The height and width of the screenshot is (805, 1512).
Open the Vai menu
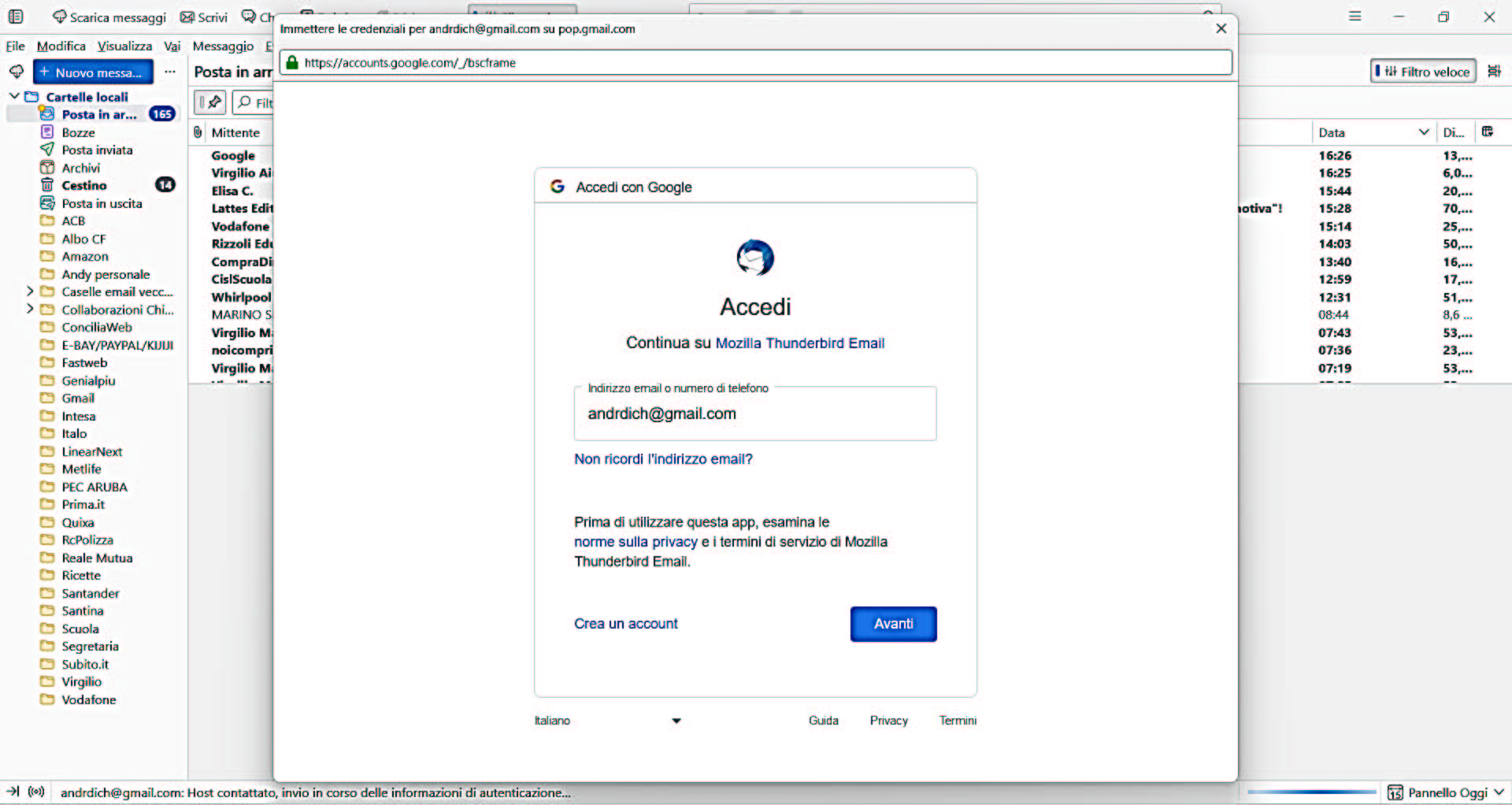172,46
